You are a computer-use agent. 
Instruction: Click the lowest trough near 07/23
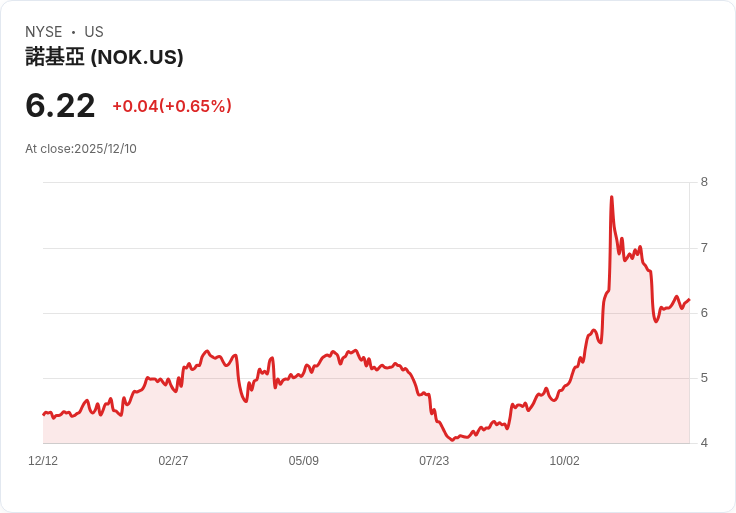[x=452, y=440]
